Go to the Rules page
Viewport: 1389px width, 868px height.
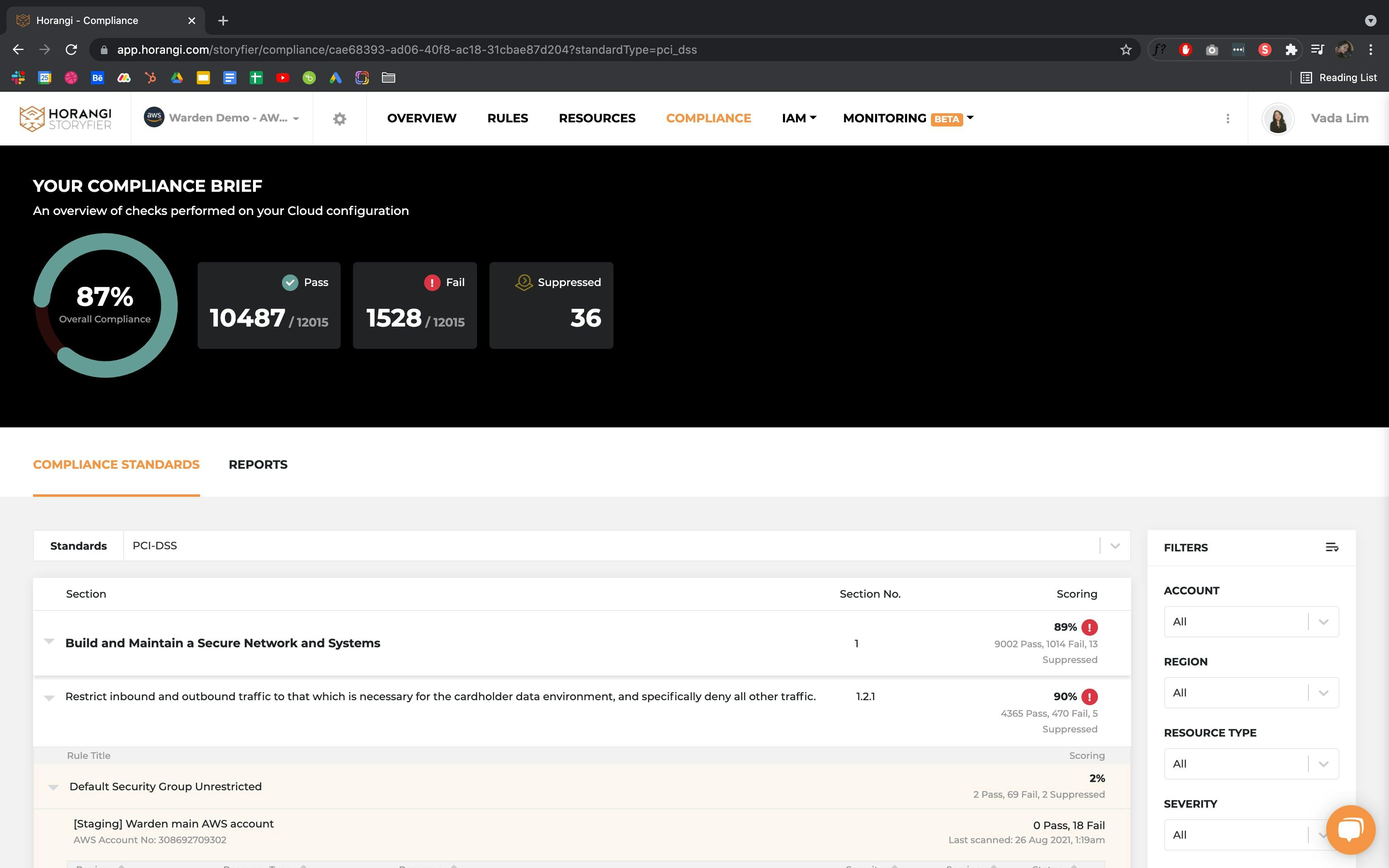pyautogui.click(x=507, y=118)
